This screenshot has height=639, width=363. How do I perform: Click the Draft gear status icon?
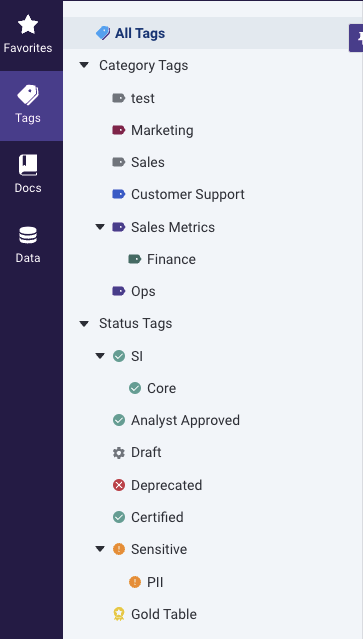point(119,453)
